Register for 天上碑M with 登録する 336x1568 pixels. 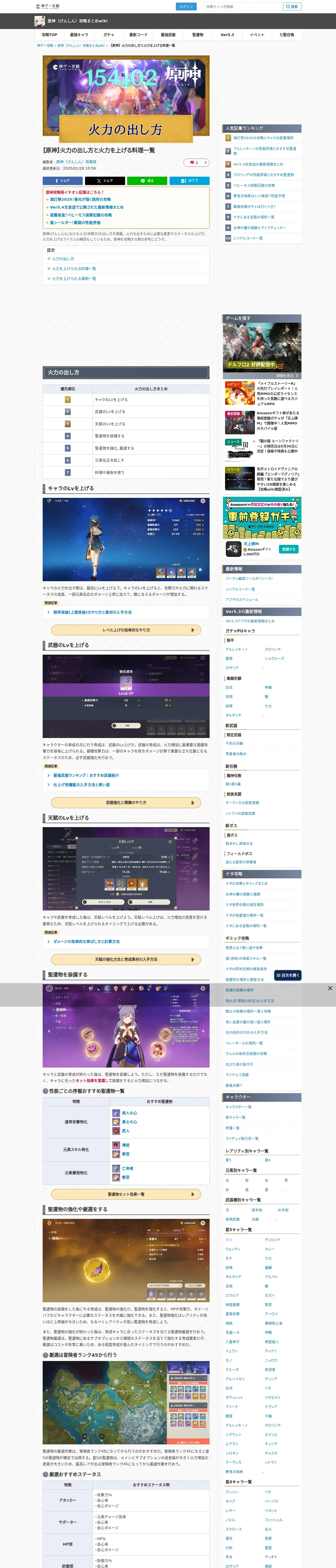[x=288, y=549]
